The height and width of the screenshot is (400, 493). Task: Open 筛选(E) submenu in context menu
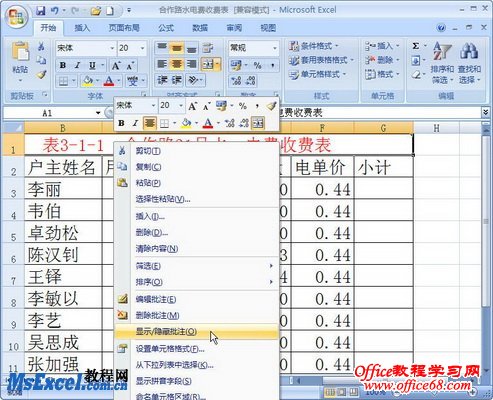click(197, 266)
